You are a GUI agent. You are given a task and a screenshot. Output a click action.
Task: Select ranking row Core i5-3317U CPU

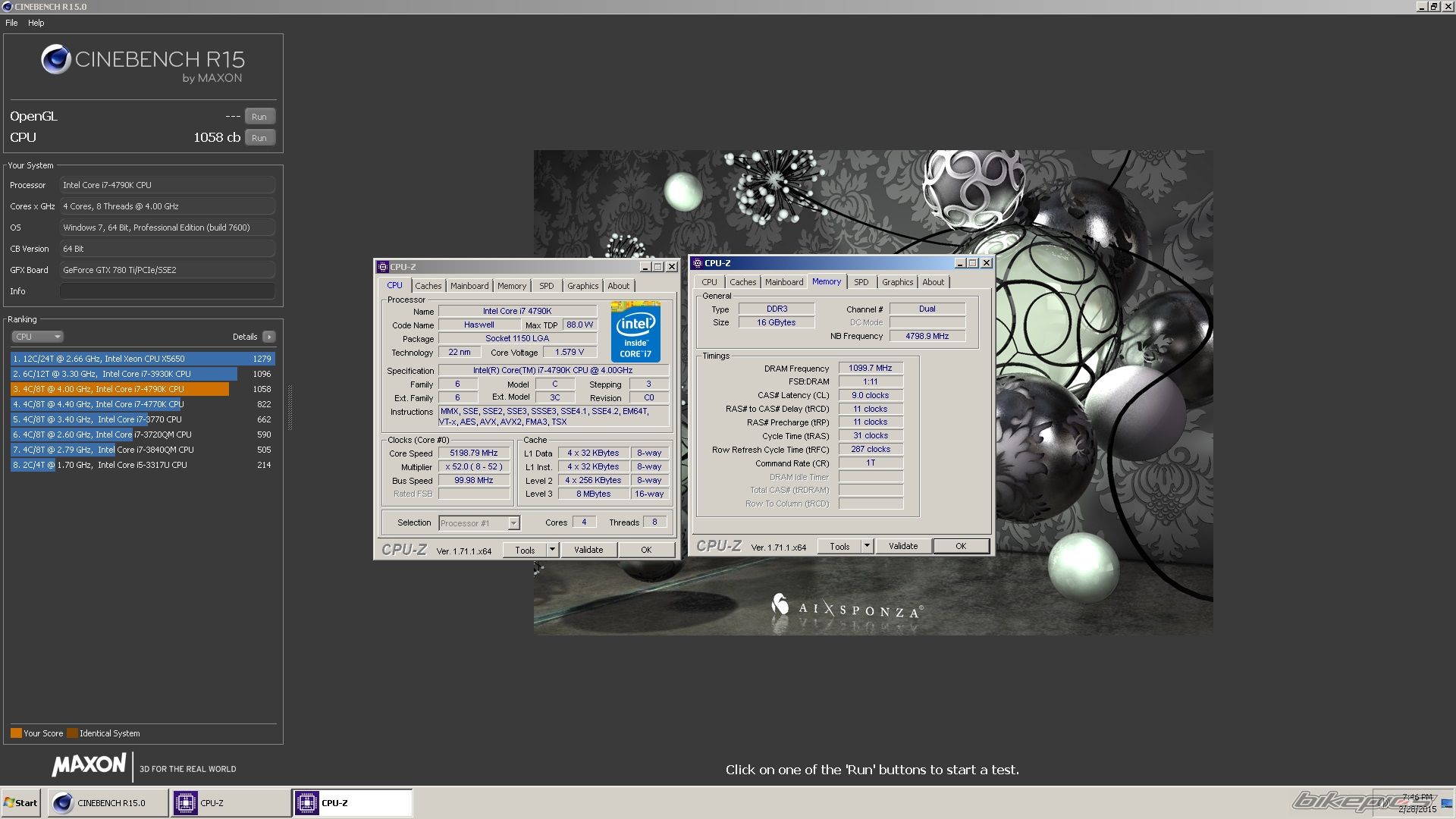(x=143, y=465)
